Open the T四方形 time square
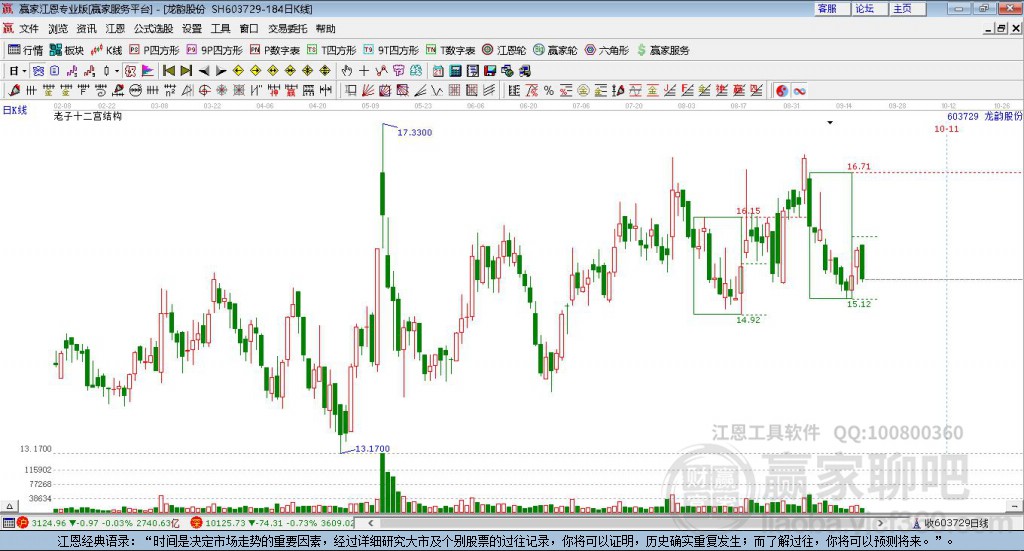The image size is (1024, 551). [332, 50]
